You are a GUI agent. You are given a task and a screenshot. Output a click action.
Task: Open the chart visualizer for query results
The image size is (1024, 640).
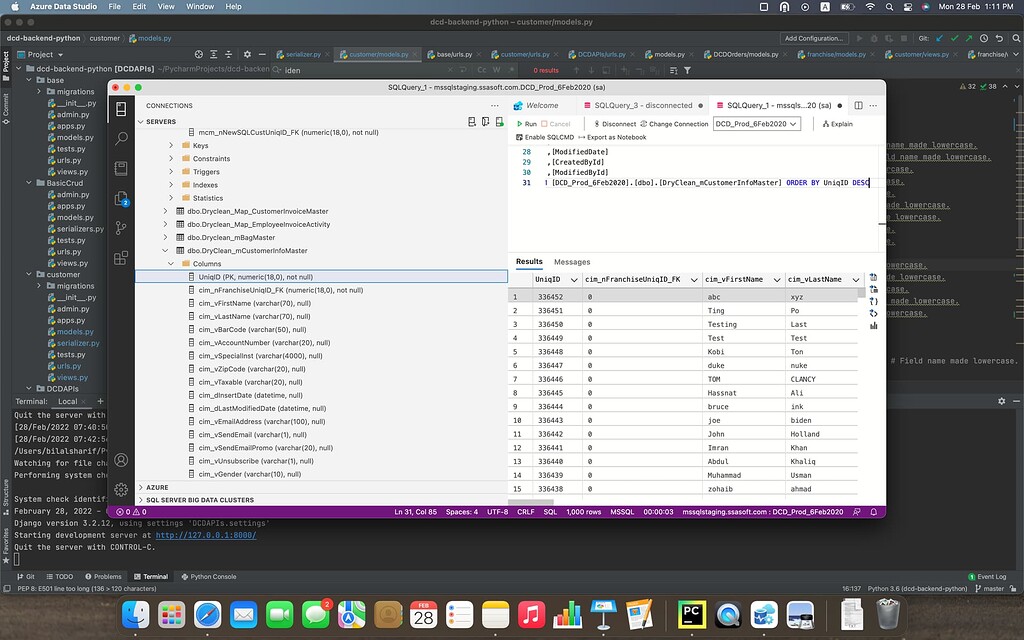(x=873, y=327)
